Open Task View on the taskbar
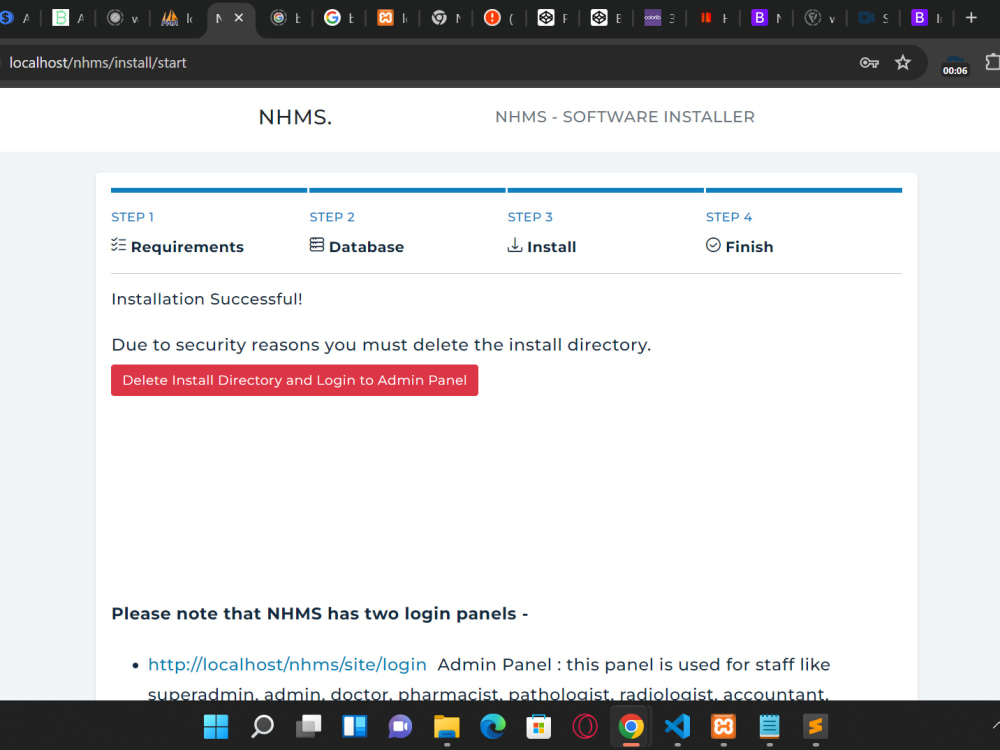This screenshot has height=750, width=1000. (309, 726)
